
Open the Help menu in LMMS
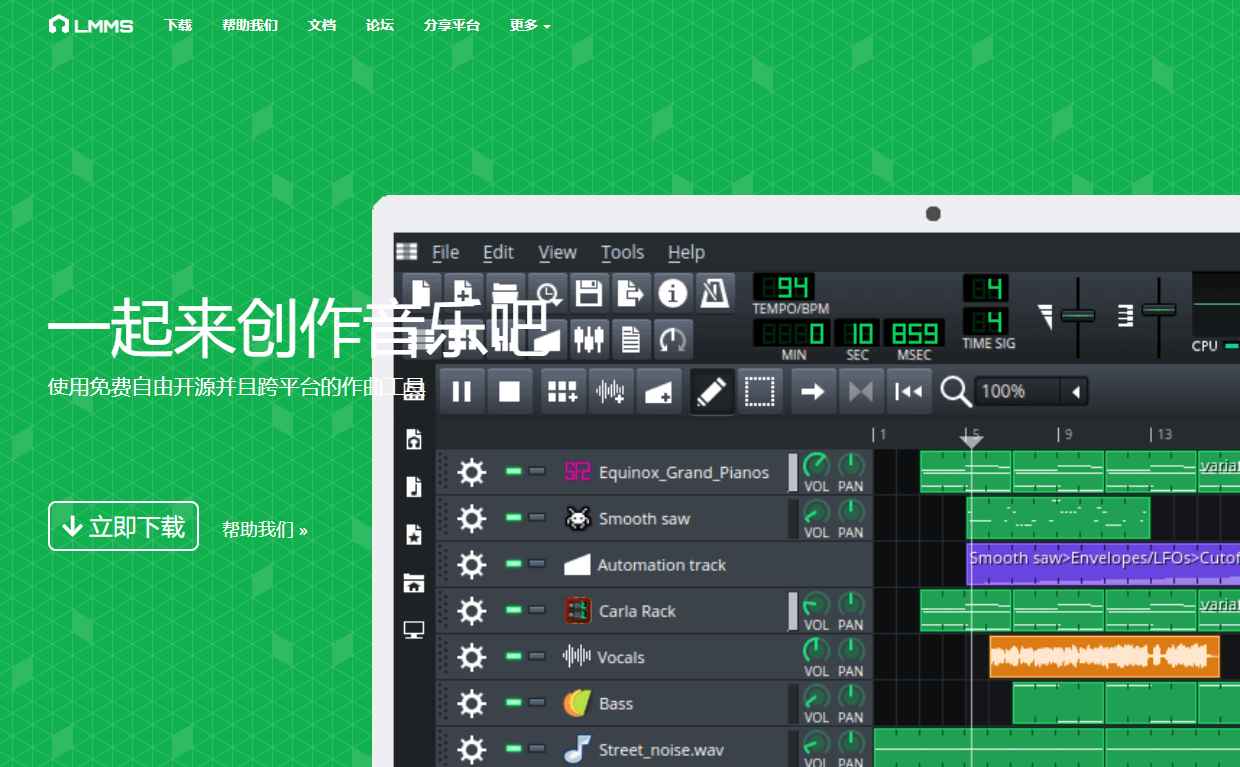point(686,252)
